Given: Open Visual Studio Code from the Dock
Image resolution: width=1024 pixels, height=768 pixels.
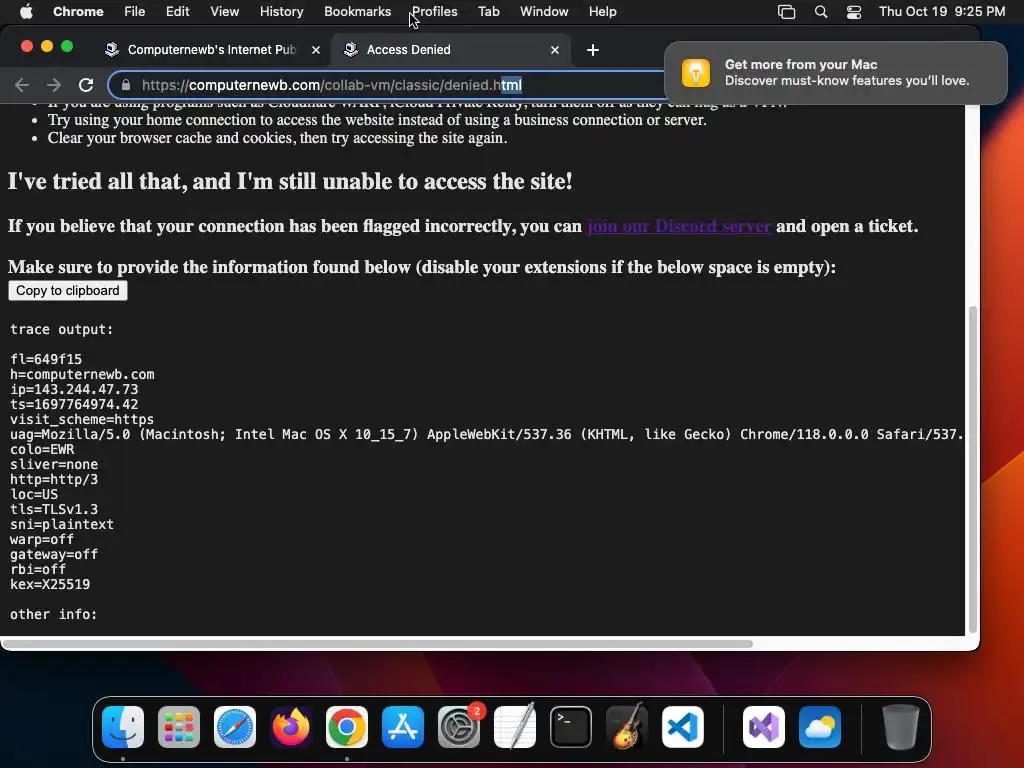Looking at the screenshot, I should [682, 727].
